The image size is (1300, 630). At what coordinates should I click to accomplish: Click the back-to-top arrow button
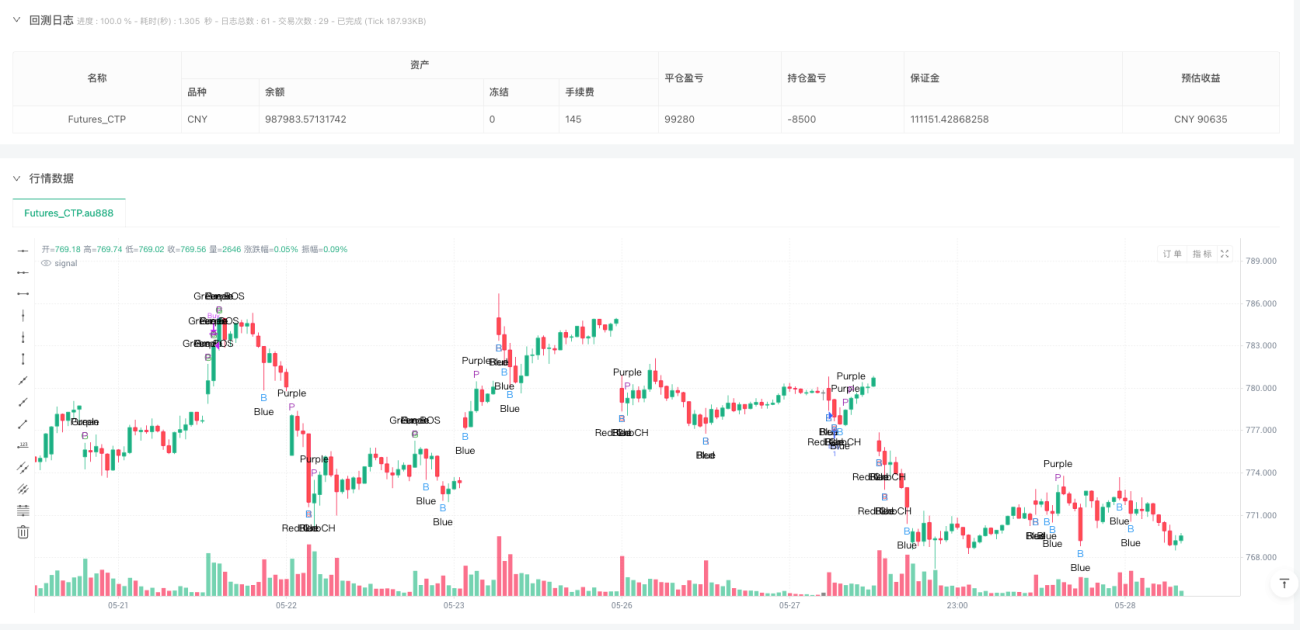click(1284, 584)
